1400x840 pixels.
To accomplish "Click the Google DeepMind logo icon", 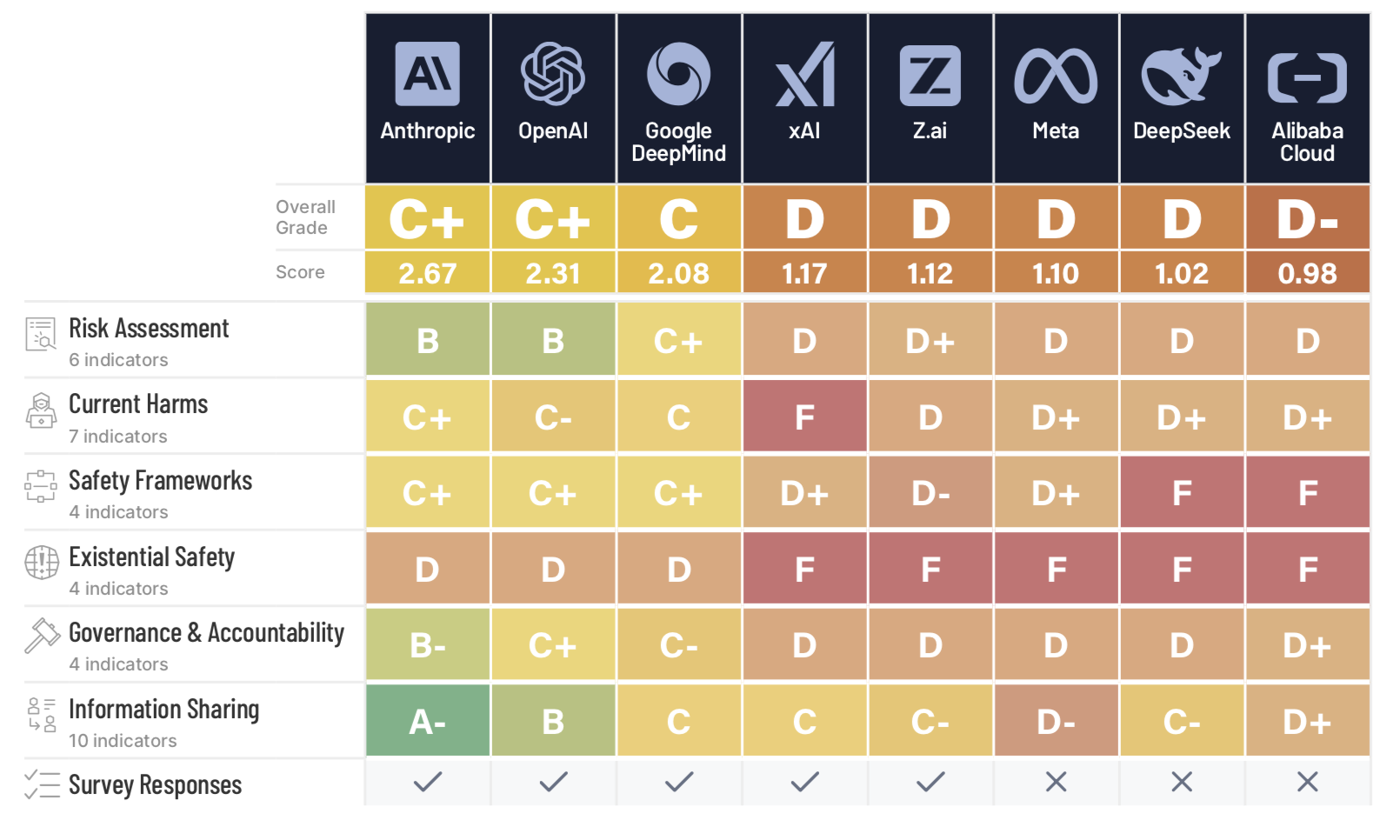I will (678, 74).
